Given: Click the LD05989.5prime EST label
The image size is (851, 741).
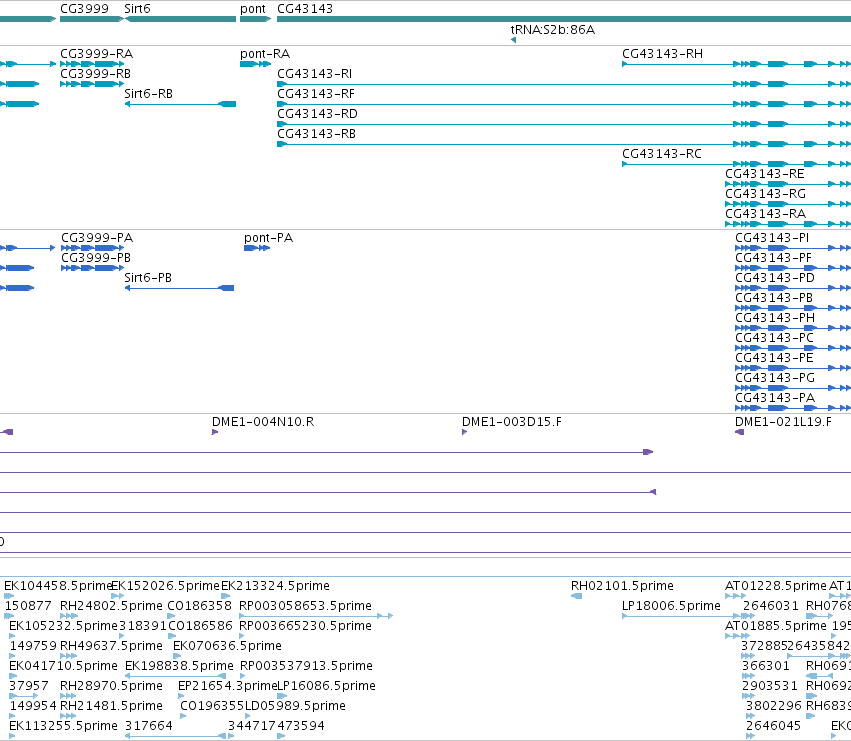Looking at the screenshot, I should [295, 707].
